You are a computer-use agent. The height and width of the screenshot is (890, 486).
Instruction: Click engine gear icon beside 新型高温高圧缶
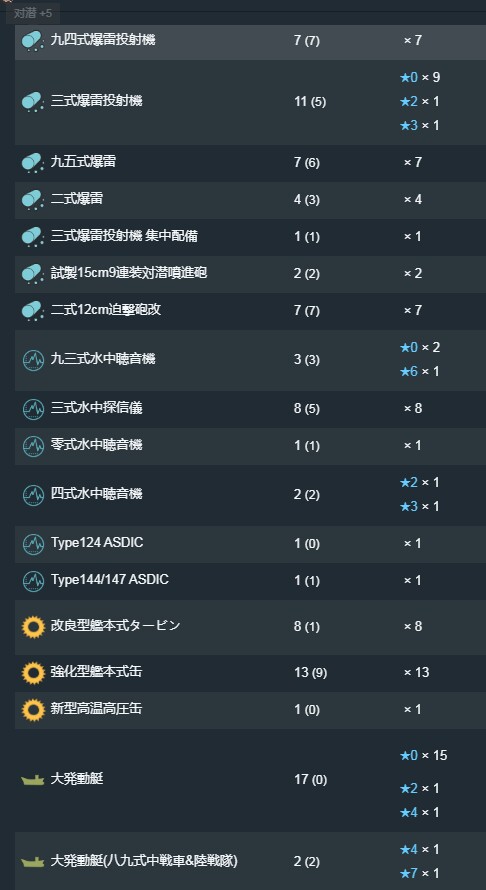(33, 710)
